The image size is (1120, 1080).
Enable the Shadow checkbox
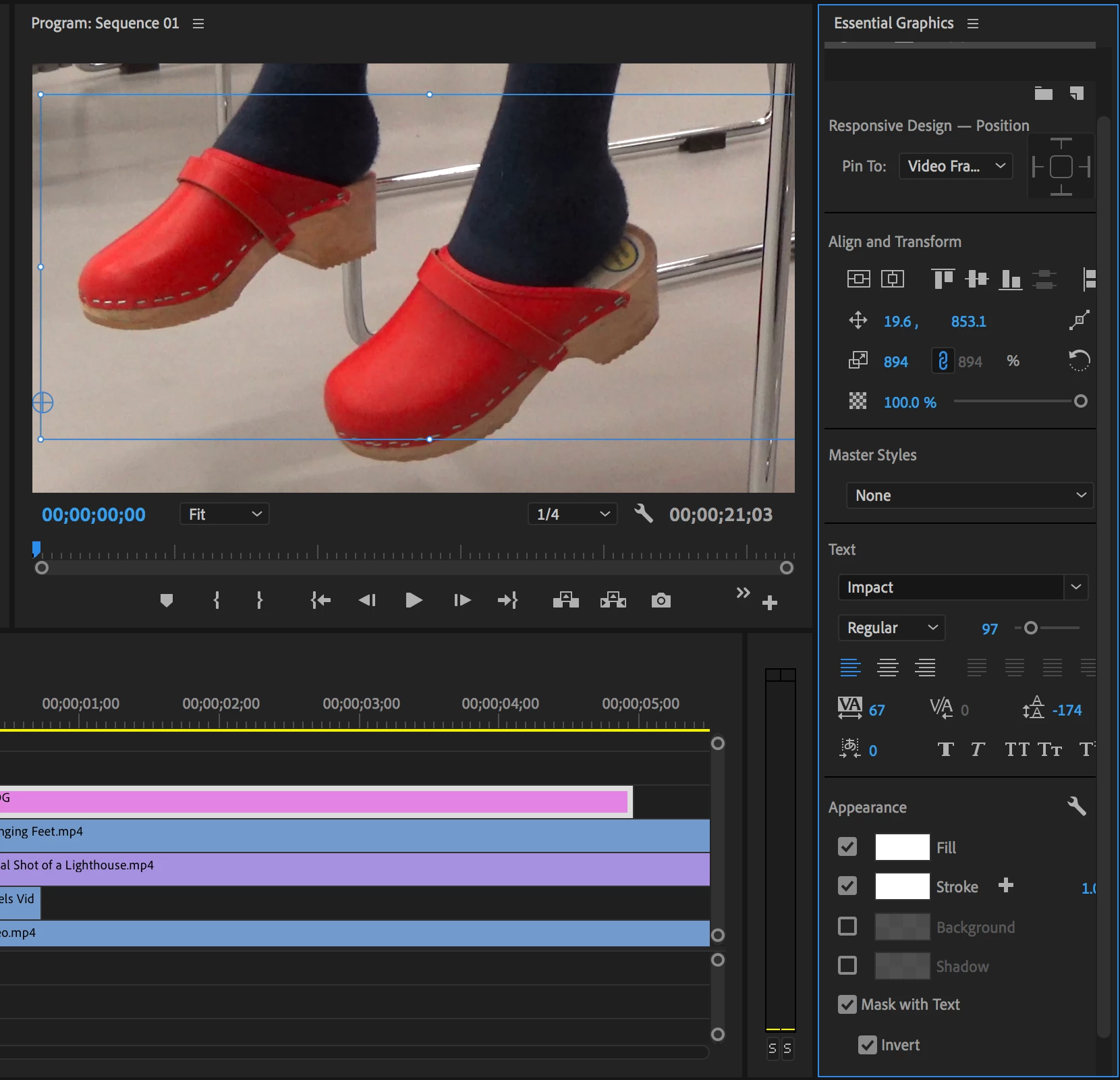click(847, 965)
